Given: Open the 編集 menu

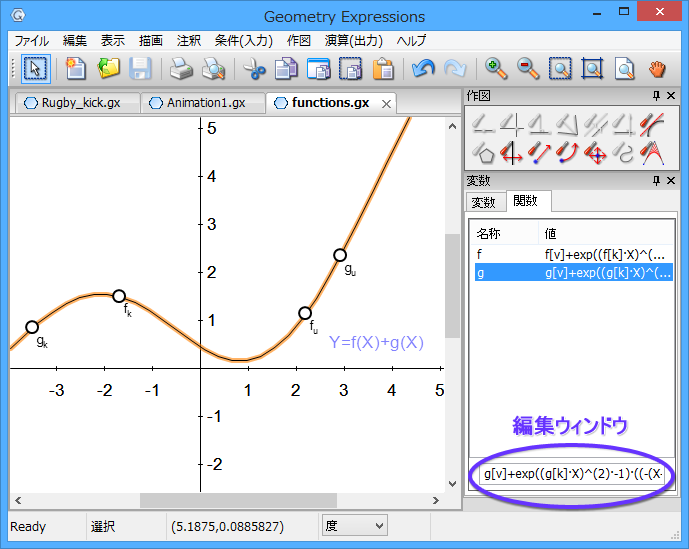Looking at the screenshot, I should pos(75,41).
